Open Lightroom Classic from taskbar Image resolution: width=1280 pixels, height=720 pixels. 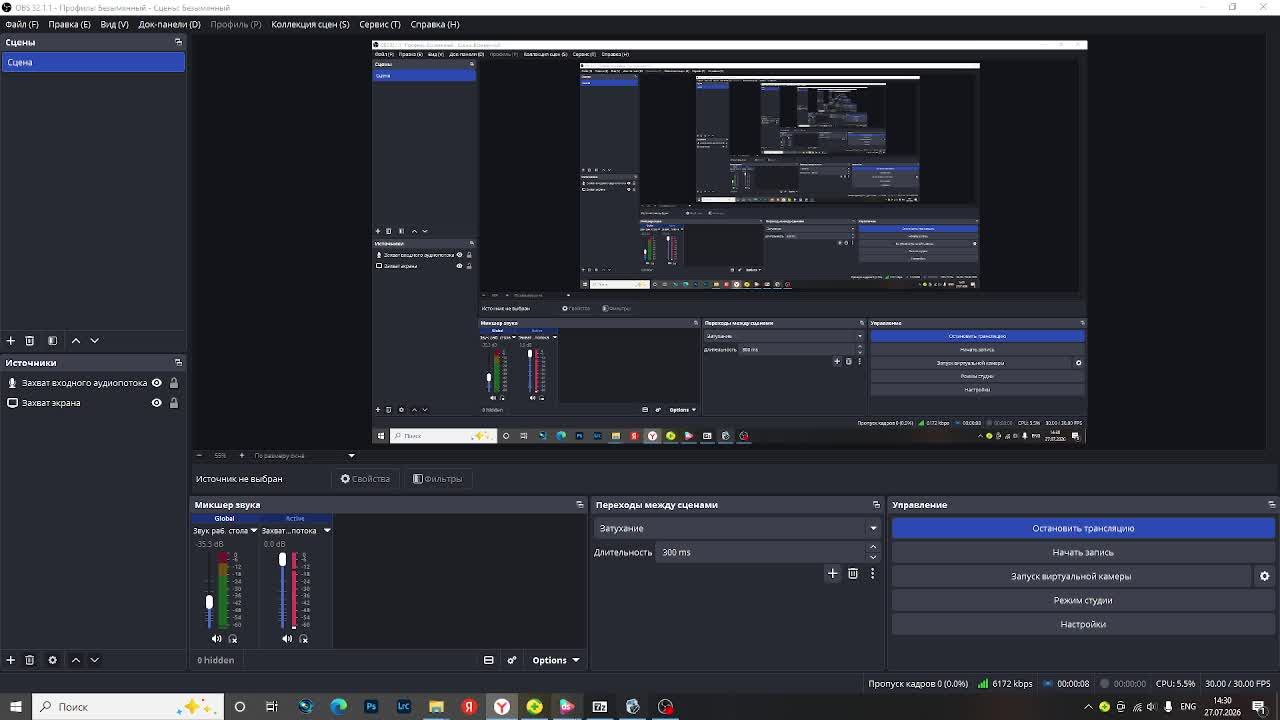pyautogui.click(x=404, y=707)
